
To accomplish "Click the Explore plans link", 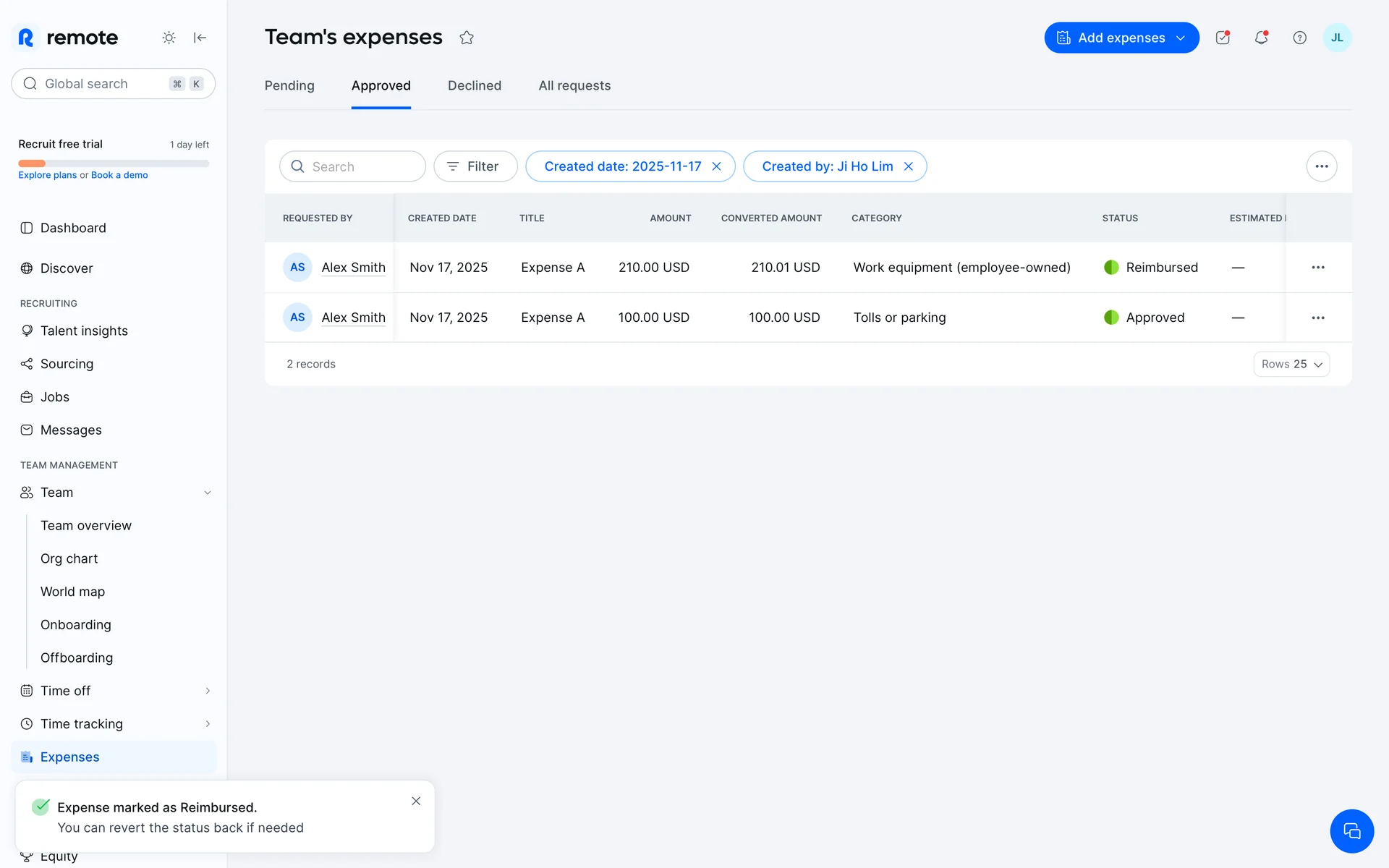I will (47, 175).
